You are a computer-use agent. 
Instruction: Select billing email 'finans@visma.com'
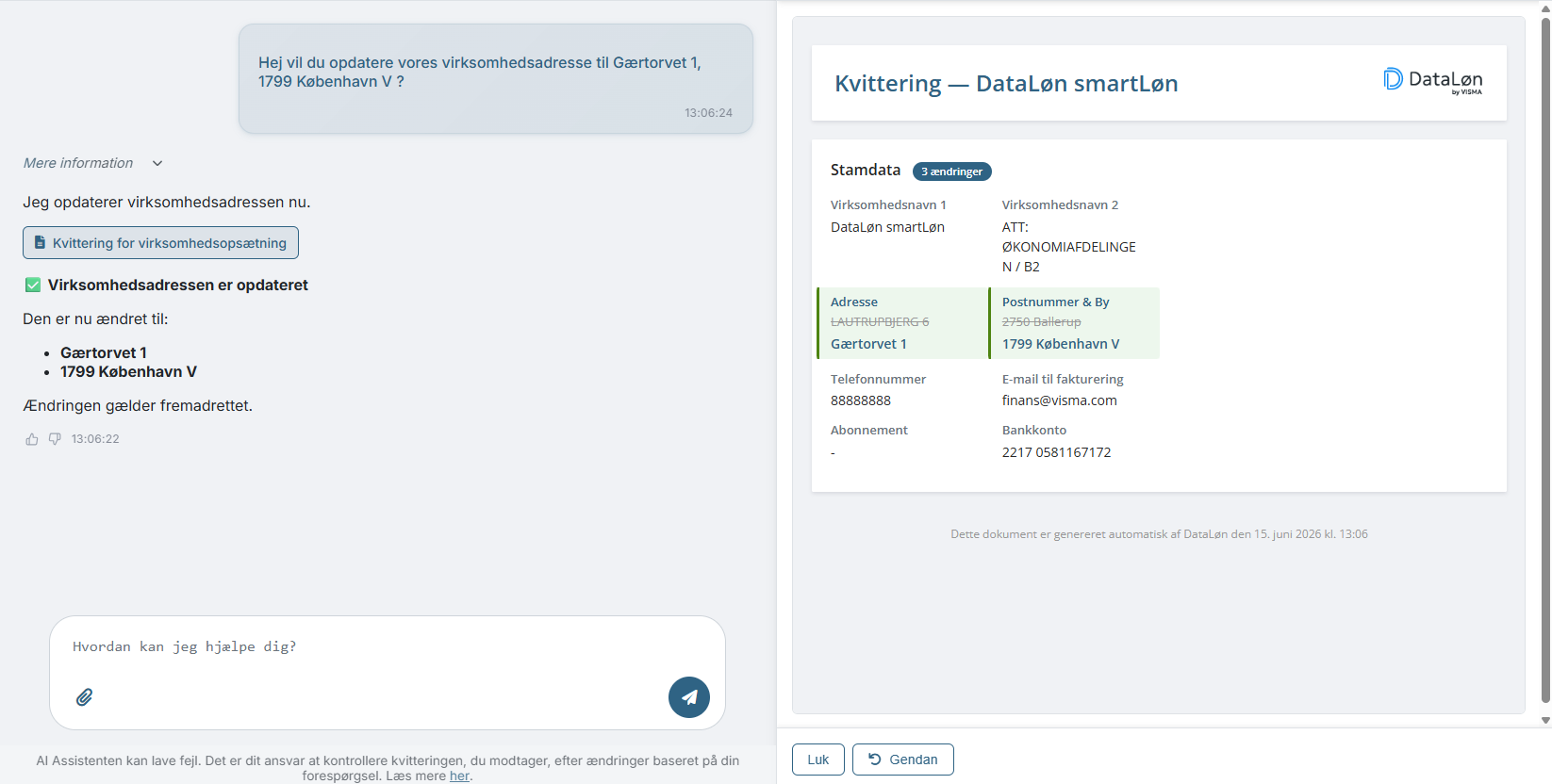tap(1060, 400)
